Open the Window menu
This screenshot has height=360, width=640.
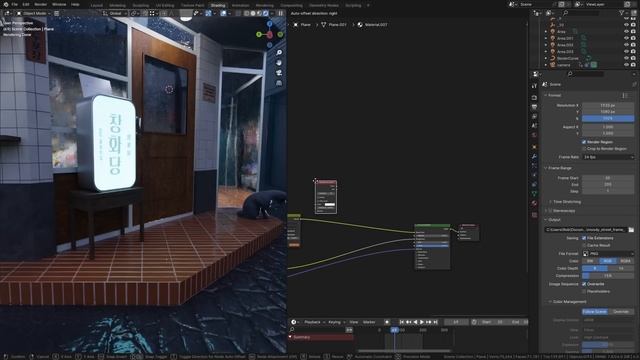[x=59, y=4]
